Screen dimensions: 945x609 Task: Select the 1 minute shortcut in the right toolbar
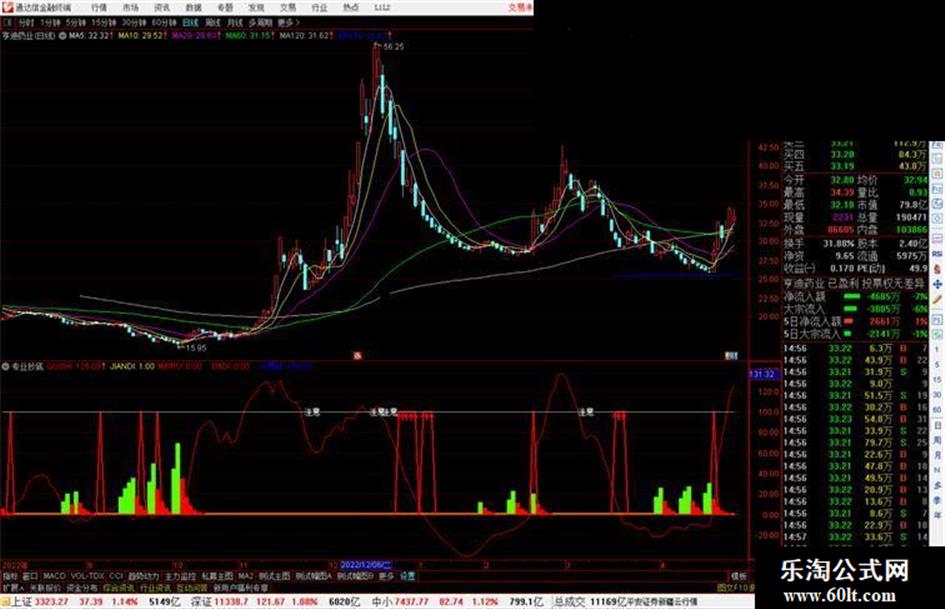tap(937, 350)
